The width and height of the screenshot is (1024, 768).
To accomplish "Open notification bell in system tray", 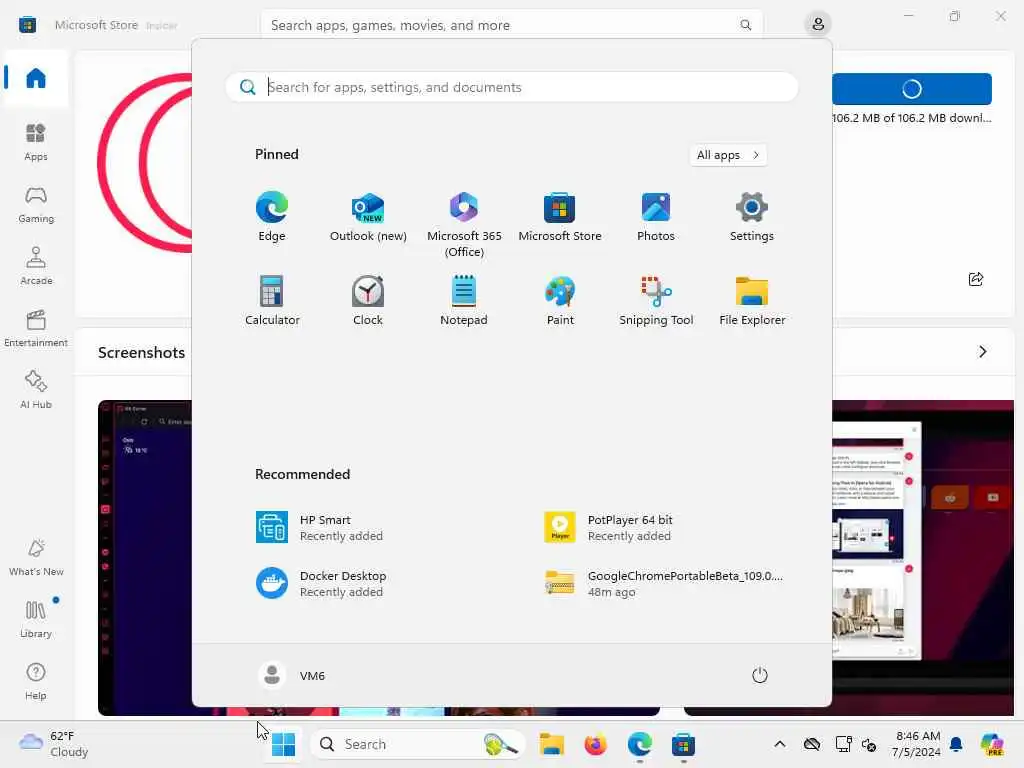I will point(956,744).
